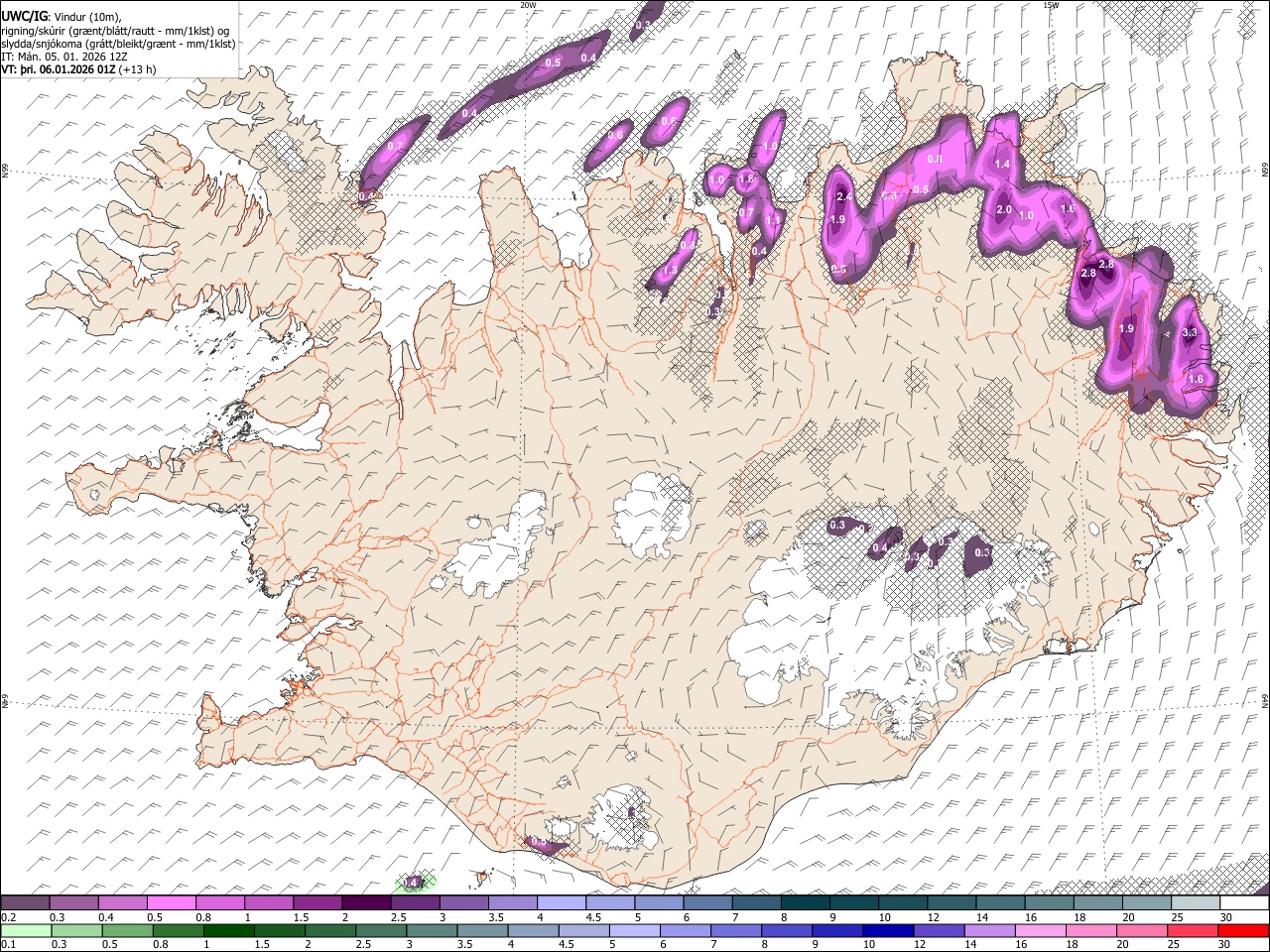Click the '3.3' precipitation value on the map

[1191, 333]
